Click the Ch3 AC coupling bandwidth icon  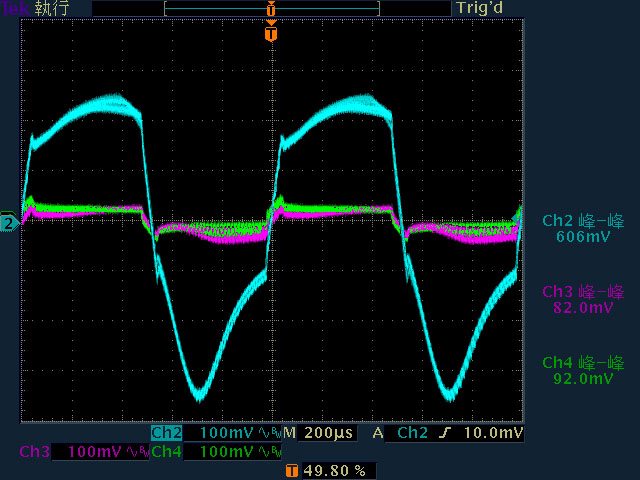pyautogui.click(x=136, y=452)
